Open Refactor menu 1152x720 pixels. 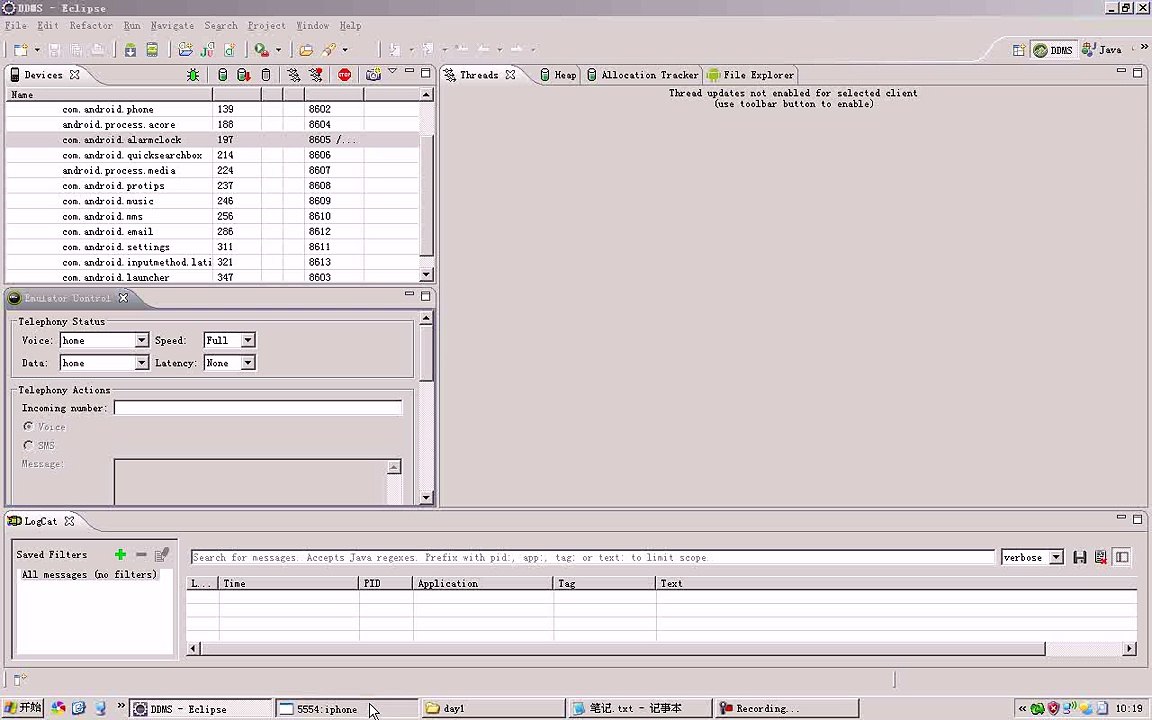click(91, 26)
